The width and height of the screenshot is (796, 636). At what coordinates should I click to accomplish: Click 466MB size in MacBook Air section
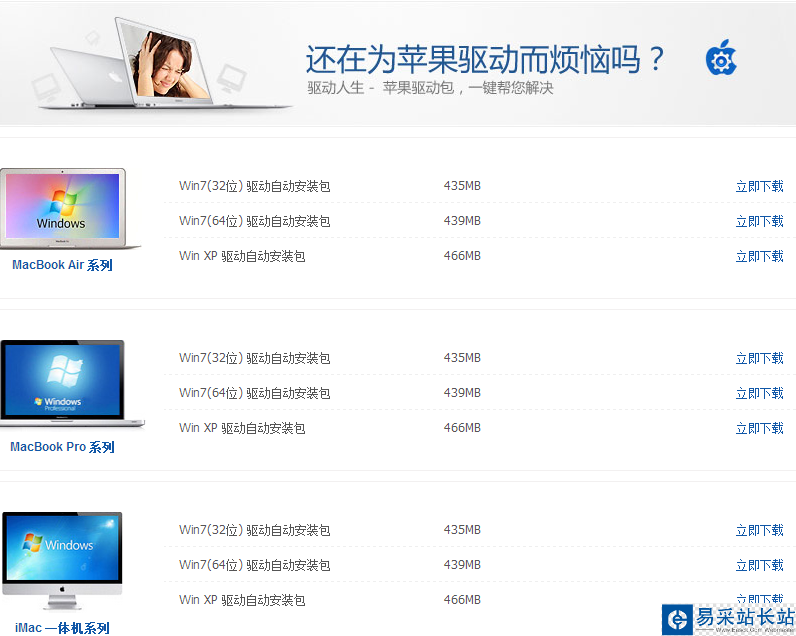coord(462,256)
